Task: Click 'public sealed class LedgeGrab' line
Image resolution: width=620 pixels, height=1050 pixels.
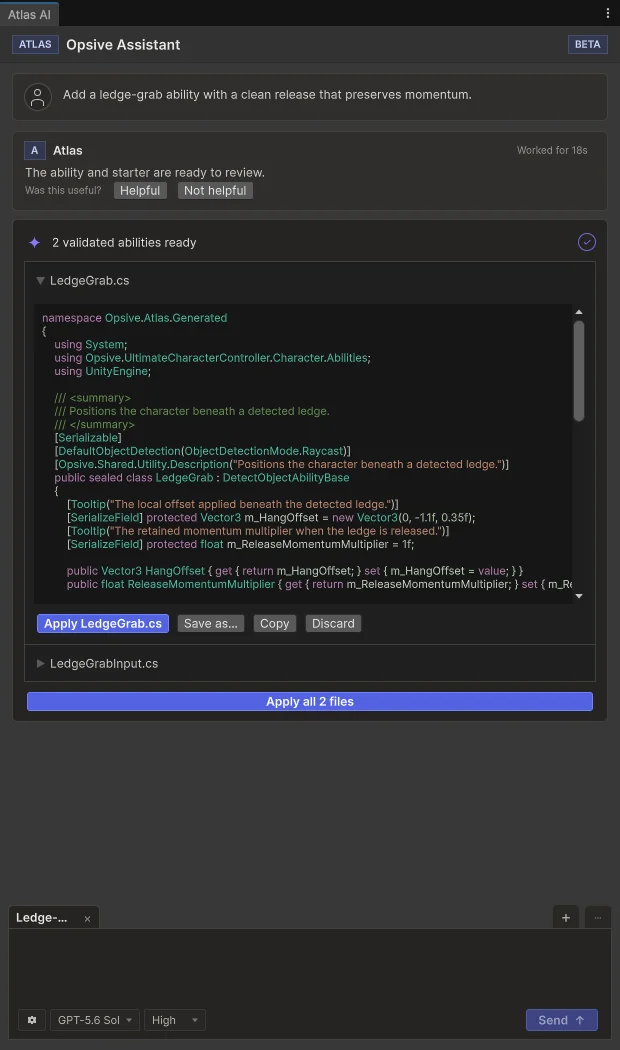Action: click(202, 477)
